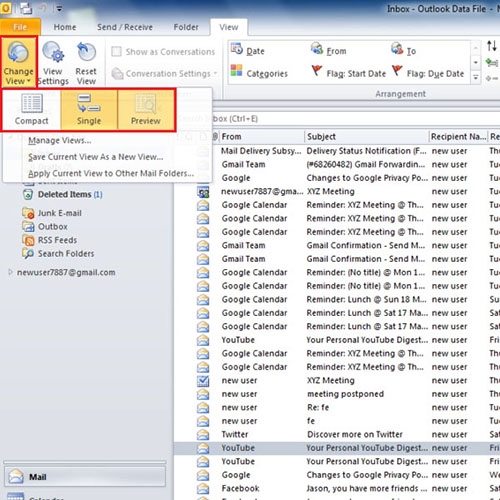Sort by the Subject column header
Screen dimensions: 500x500
pos(367,137)
